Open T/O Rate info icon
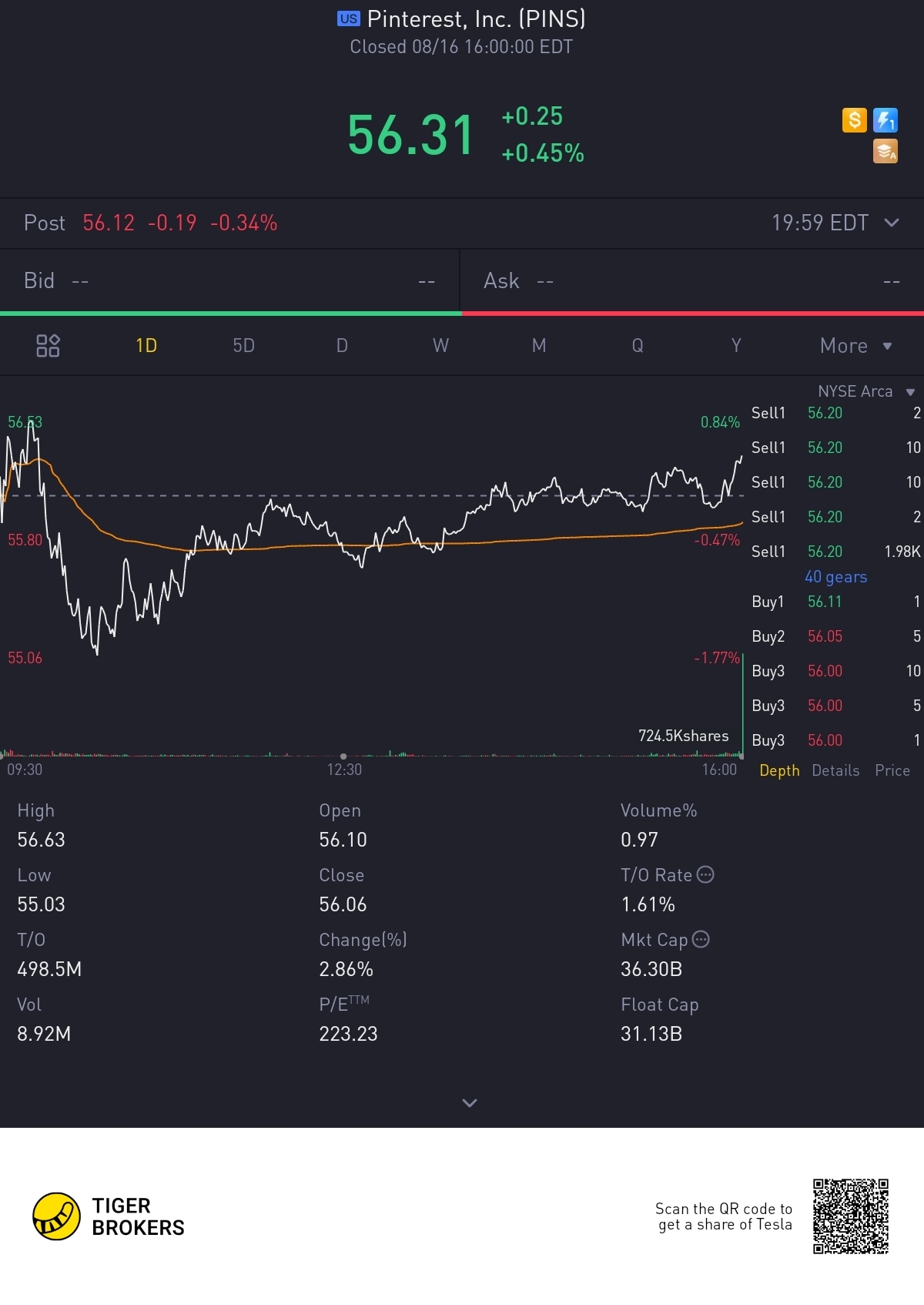 (x=705, y=874)
